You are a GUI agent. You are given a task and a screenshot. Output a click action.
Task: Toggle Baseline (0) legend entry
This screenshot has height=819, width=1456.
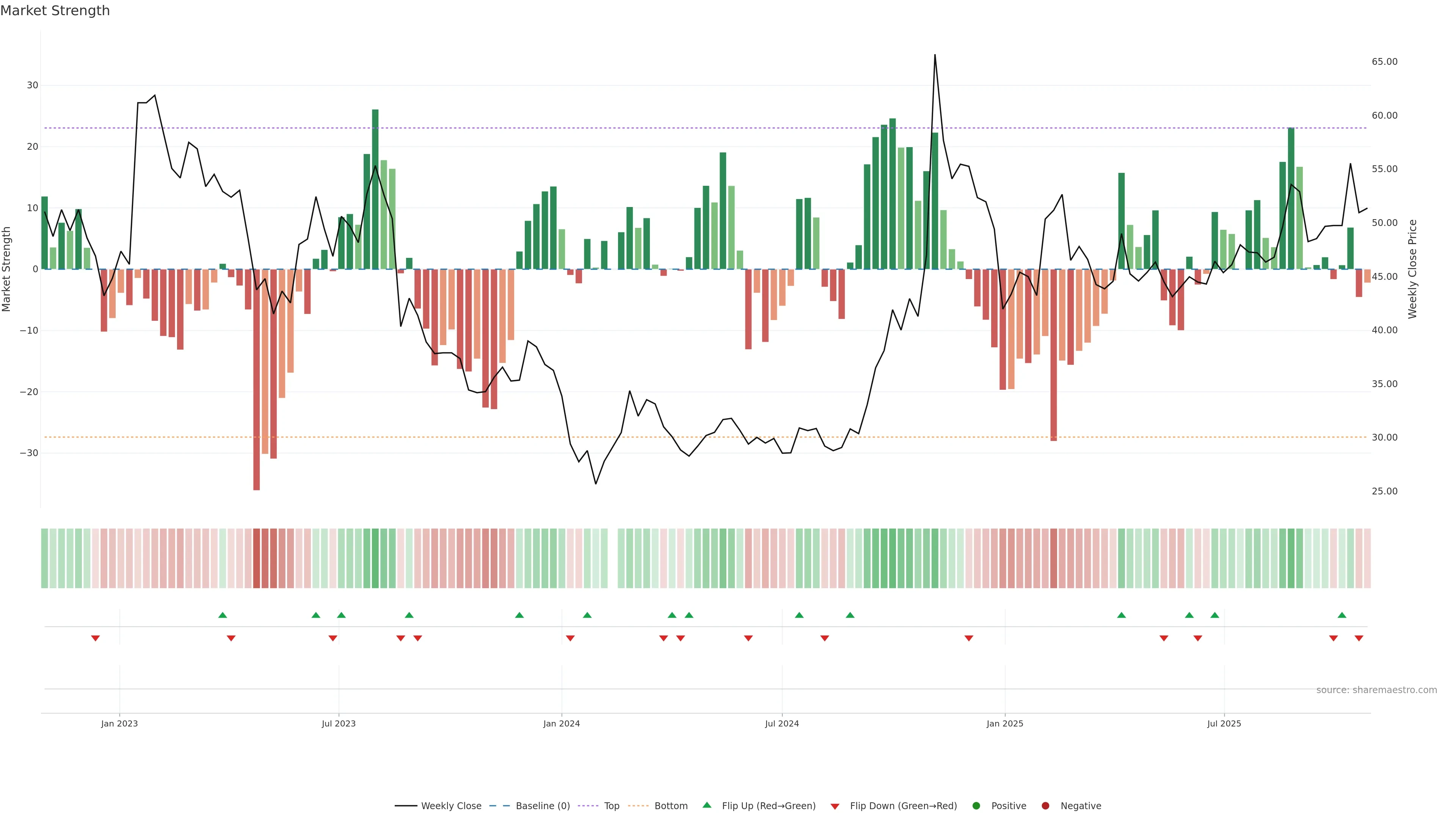point(543,806)
